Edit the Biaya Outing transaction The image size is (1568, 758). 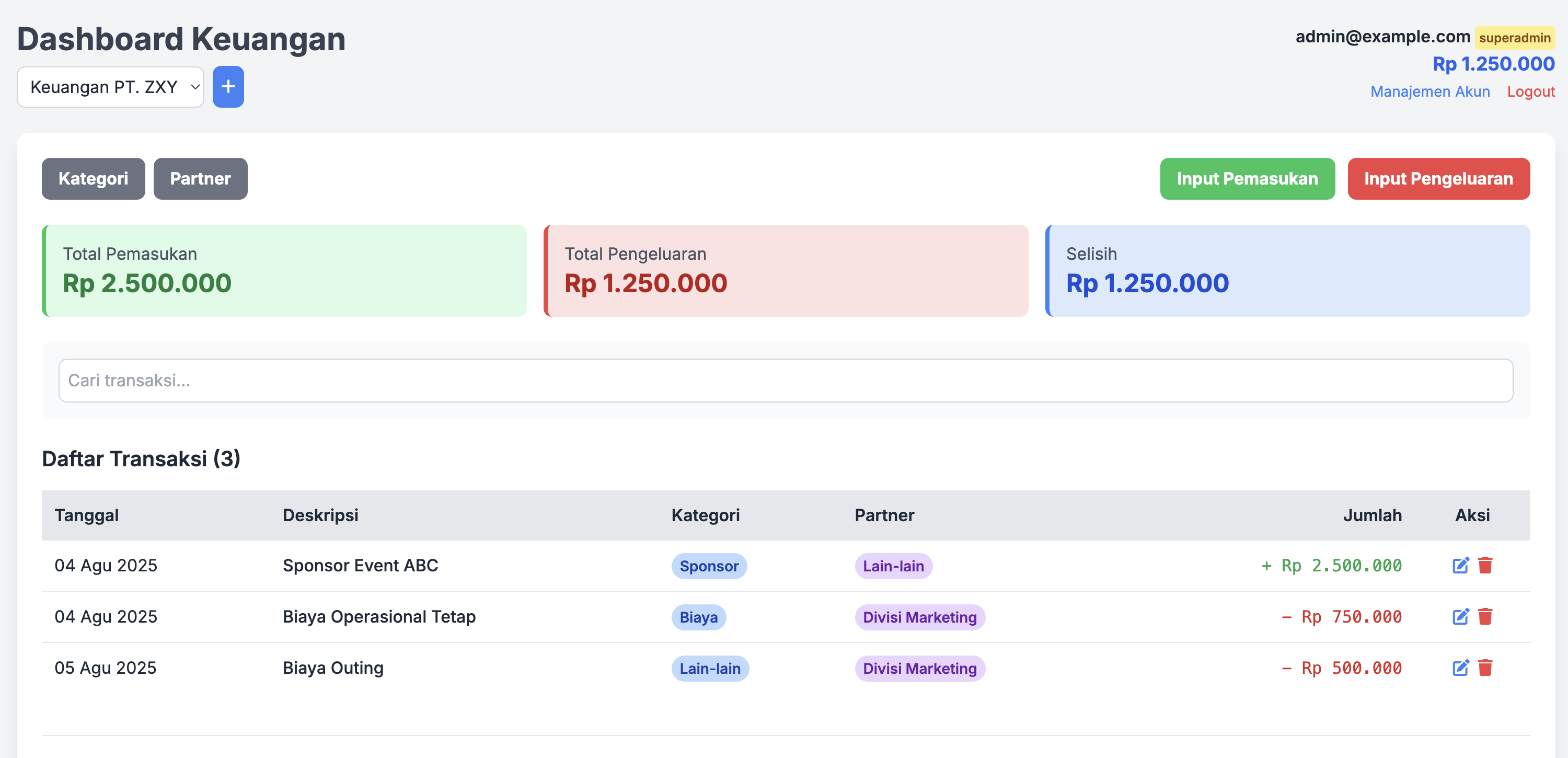1460,668
